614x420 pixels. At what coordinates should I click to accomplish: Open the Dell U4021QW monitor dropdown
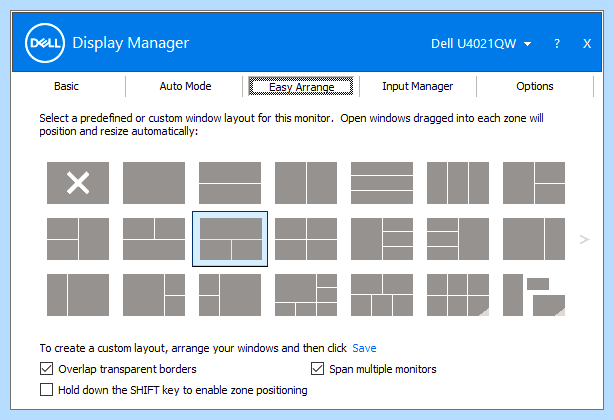click(x=481, y=43)
